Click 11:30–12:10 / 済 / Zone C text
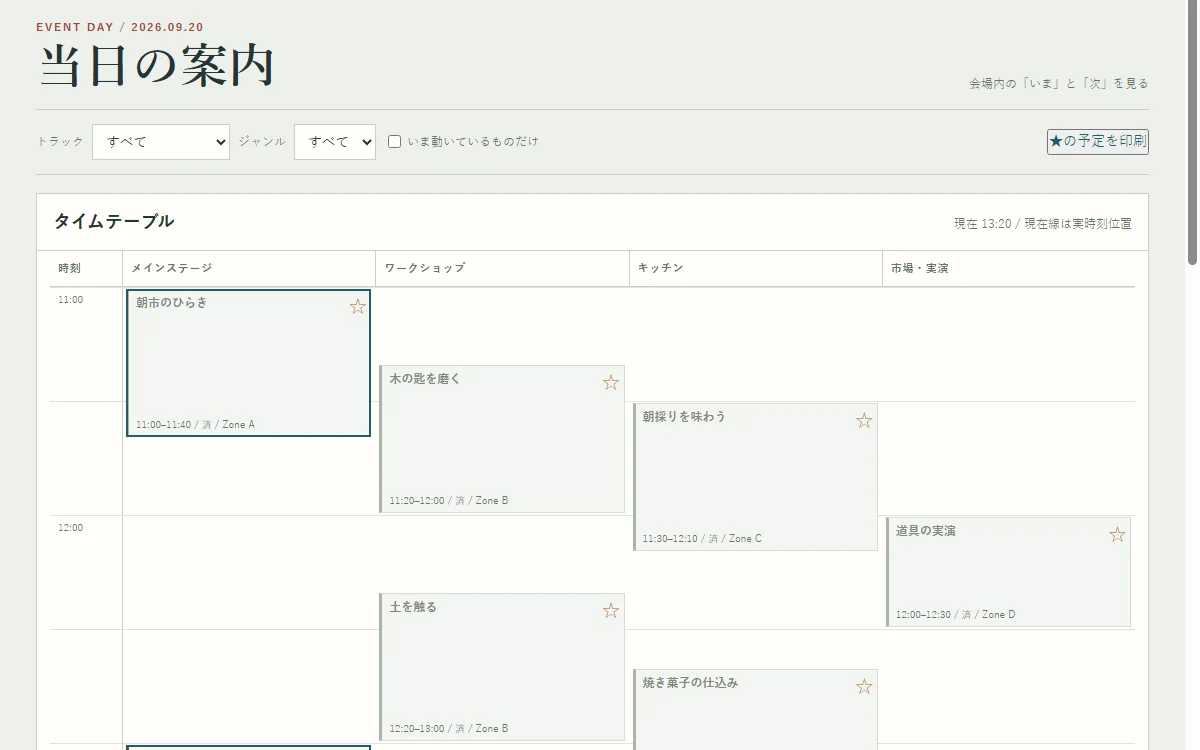The width and height of the screenshot is (1200, 750). [x=702, y=539]
